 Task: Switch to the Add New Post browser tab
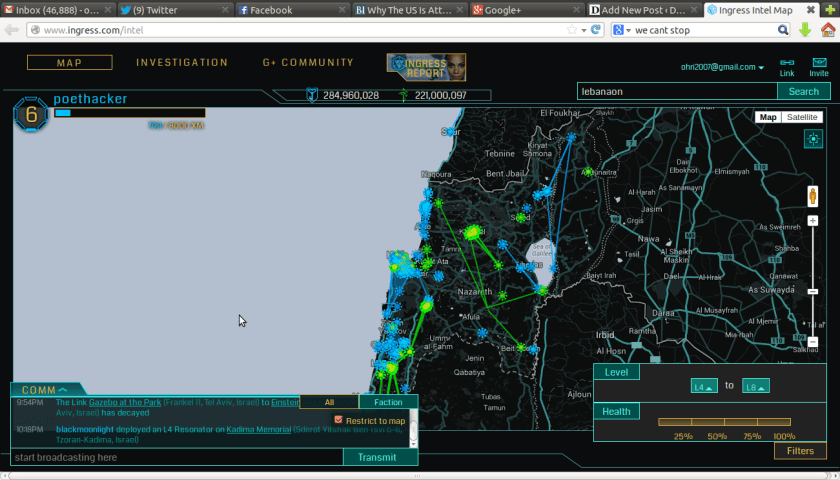click(643, 10)
